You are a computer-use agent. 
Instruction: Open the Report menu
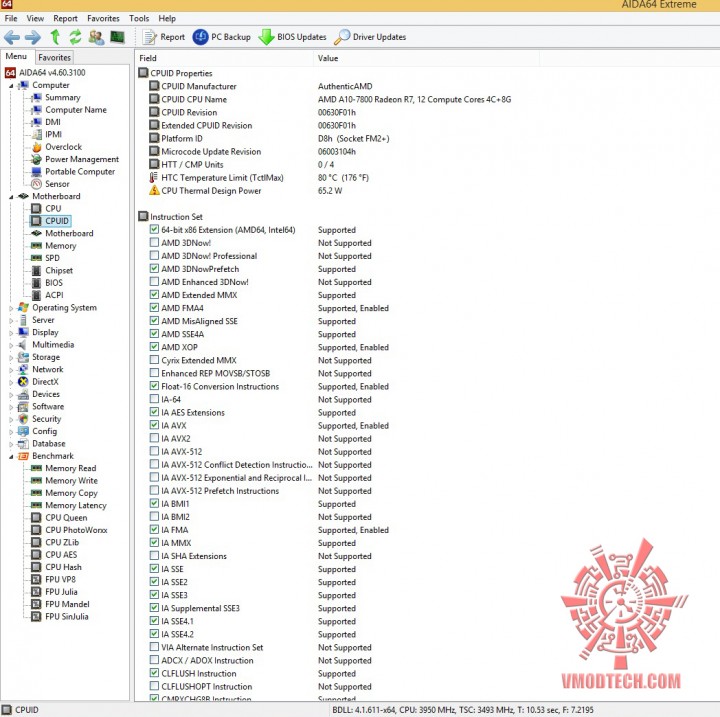coord(65,18)
